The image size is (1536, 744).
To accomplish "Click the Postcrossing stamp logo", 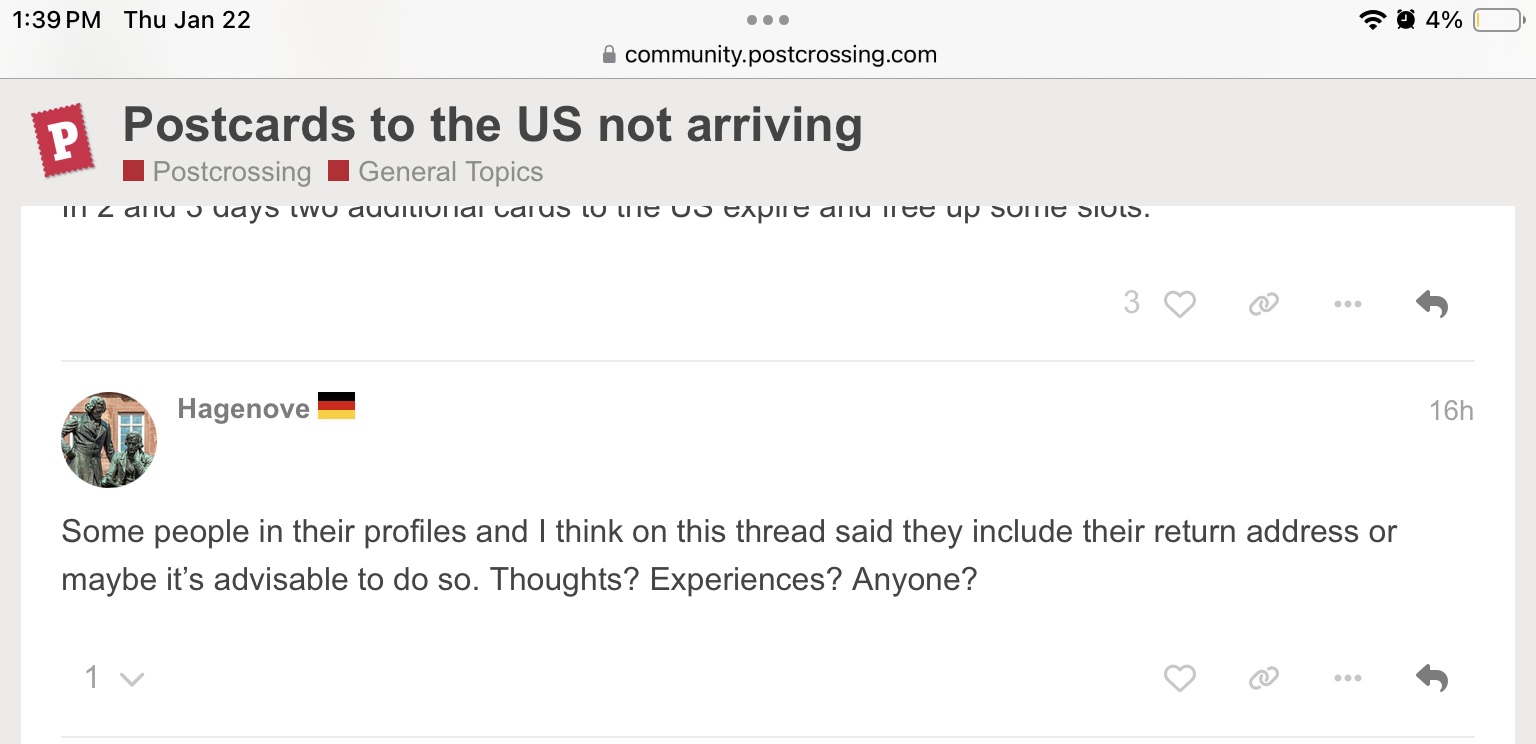I will pyautogui.click(x=63, y=140).
